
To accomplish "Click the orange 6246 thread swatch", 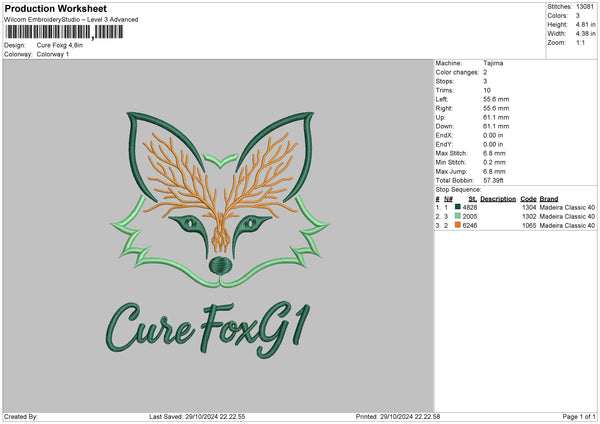I will (457, 226).
